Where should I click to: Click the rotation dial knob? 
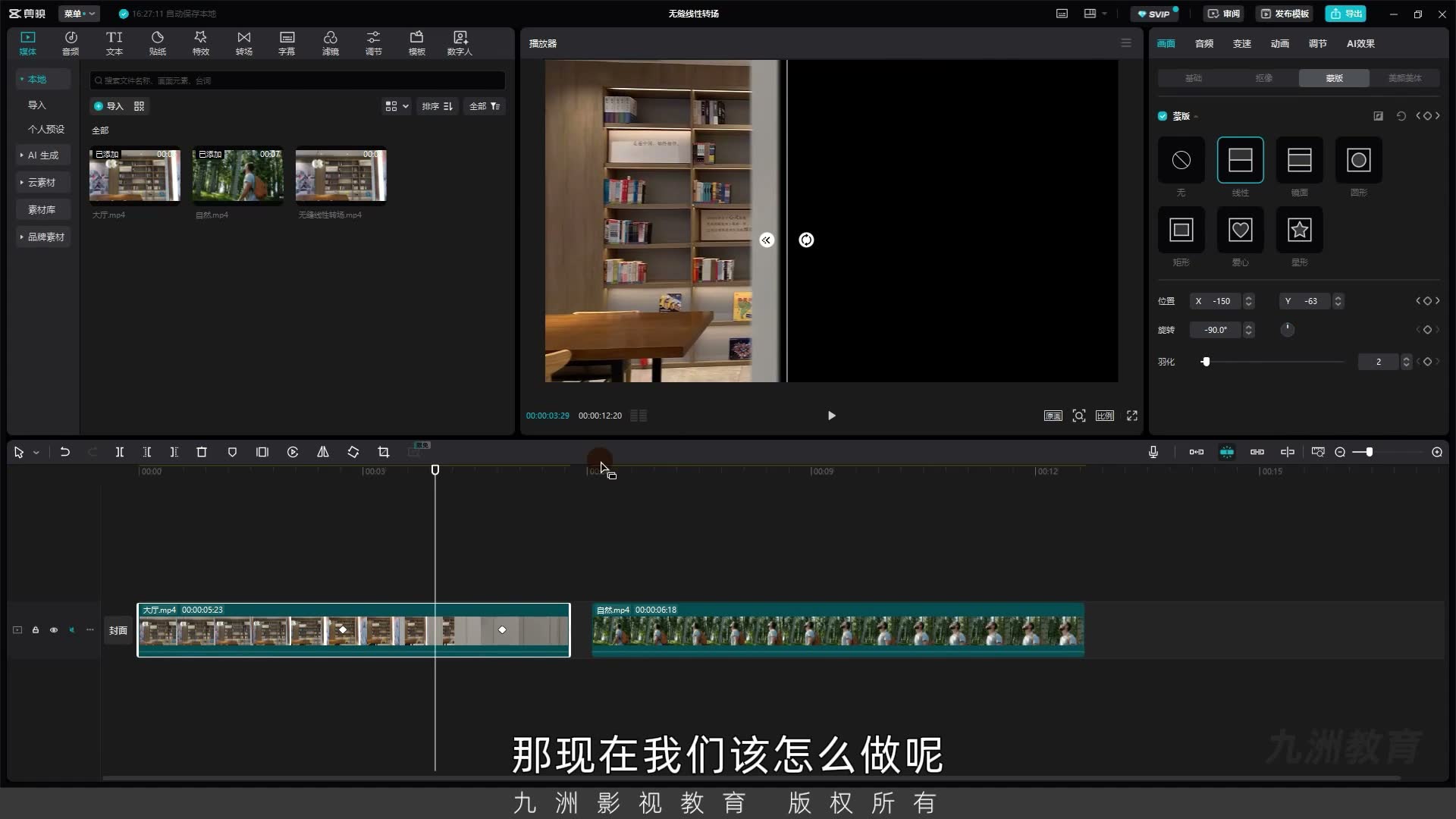pos(1288,330)
